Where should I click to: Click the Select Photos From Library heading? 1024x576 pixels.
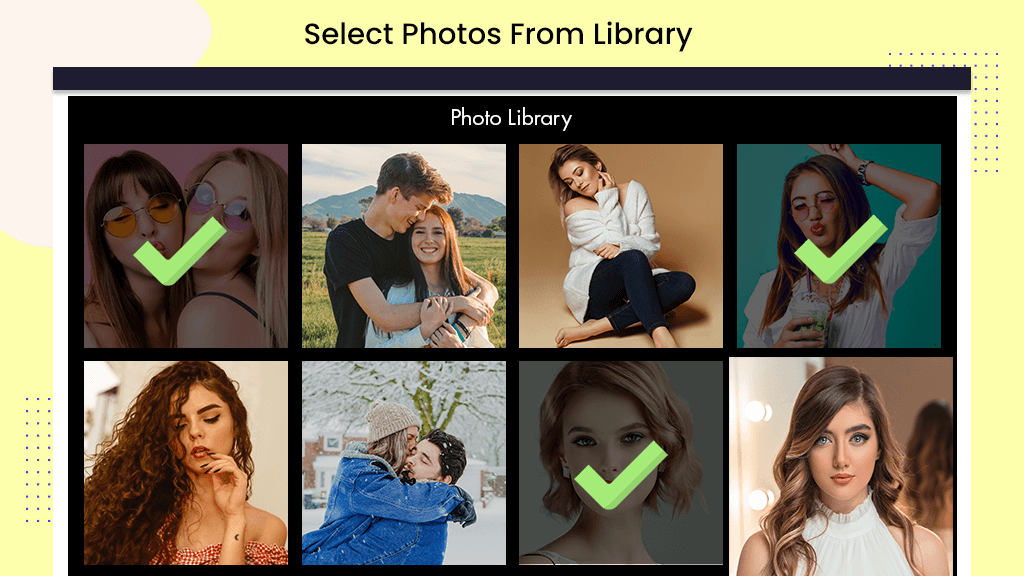click(x=498, y=35)
